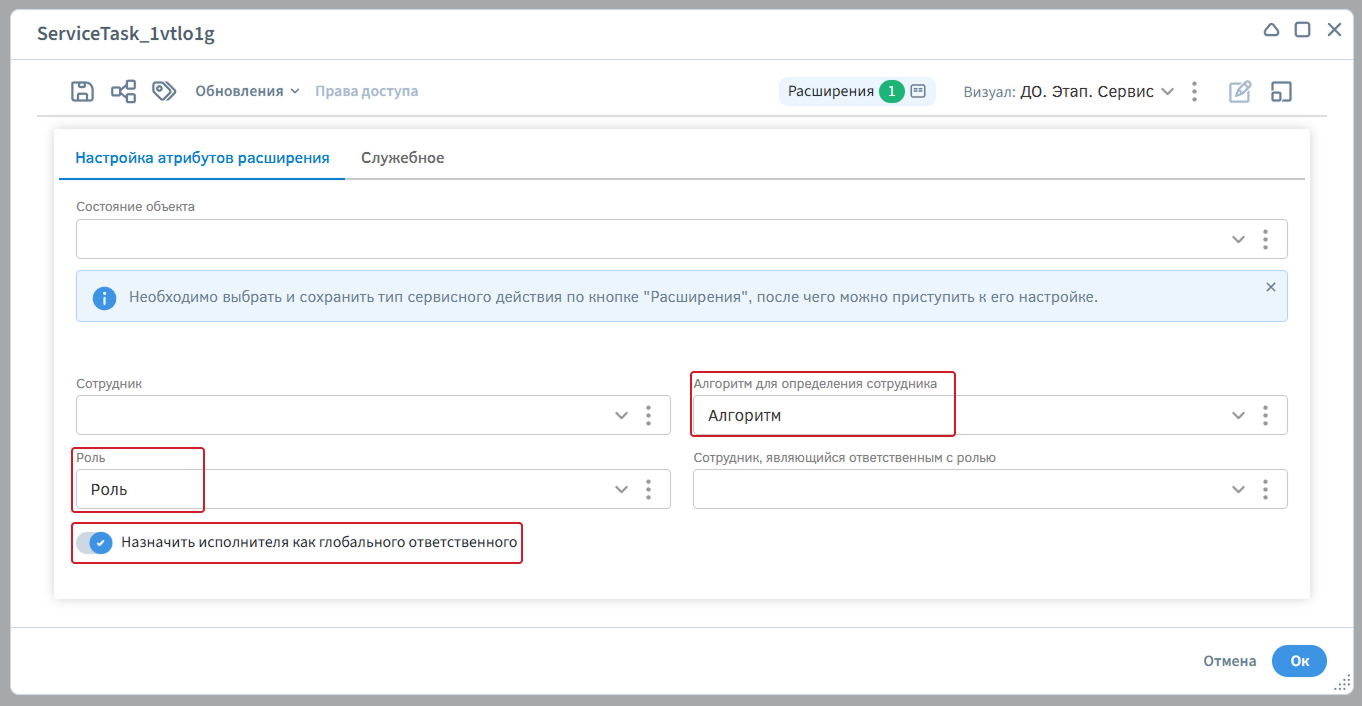The width and height of the screenshot is (1362, 706).
Task: Expand the Роль dropdown arrow
Action: pos(621,489)
